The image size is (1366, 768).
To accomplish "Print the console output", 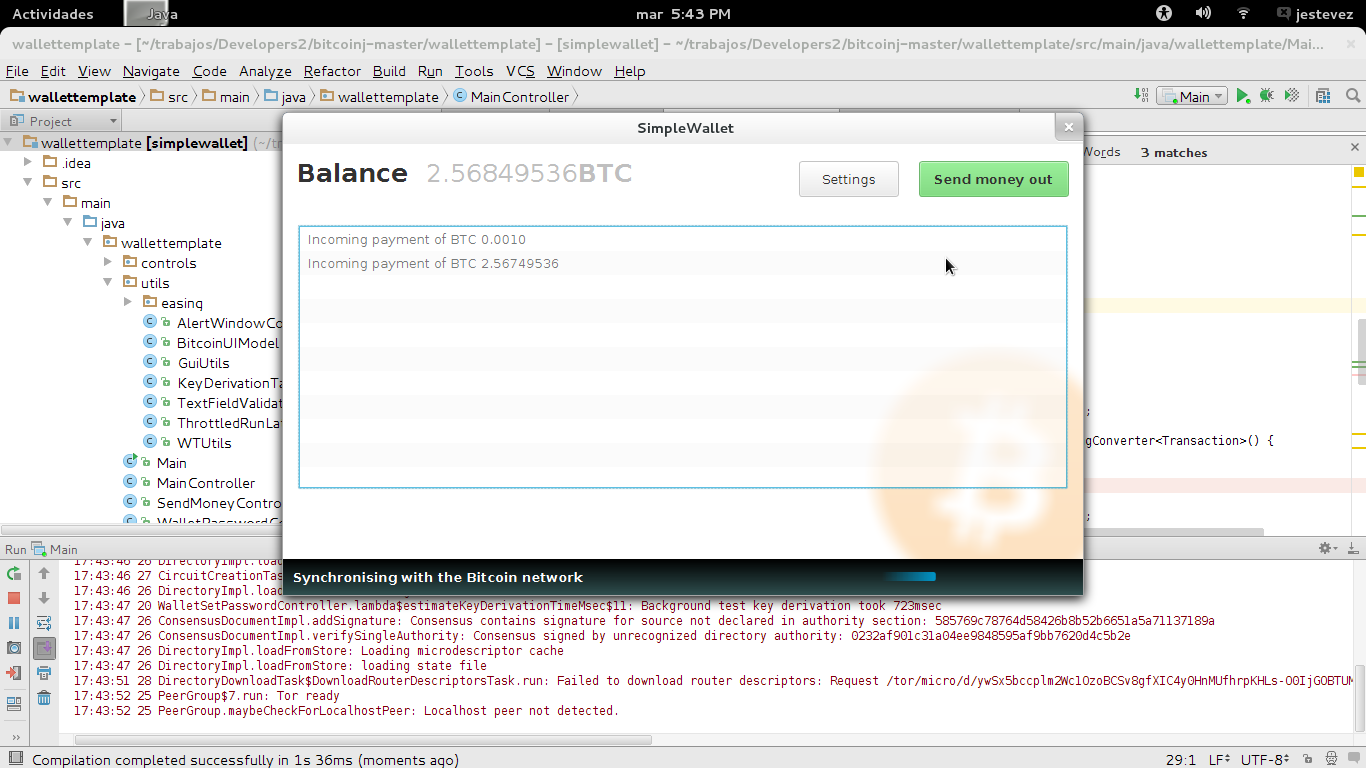I will (44, 673).
